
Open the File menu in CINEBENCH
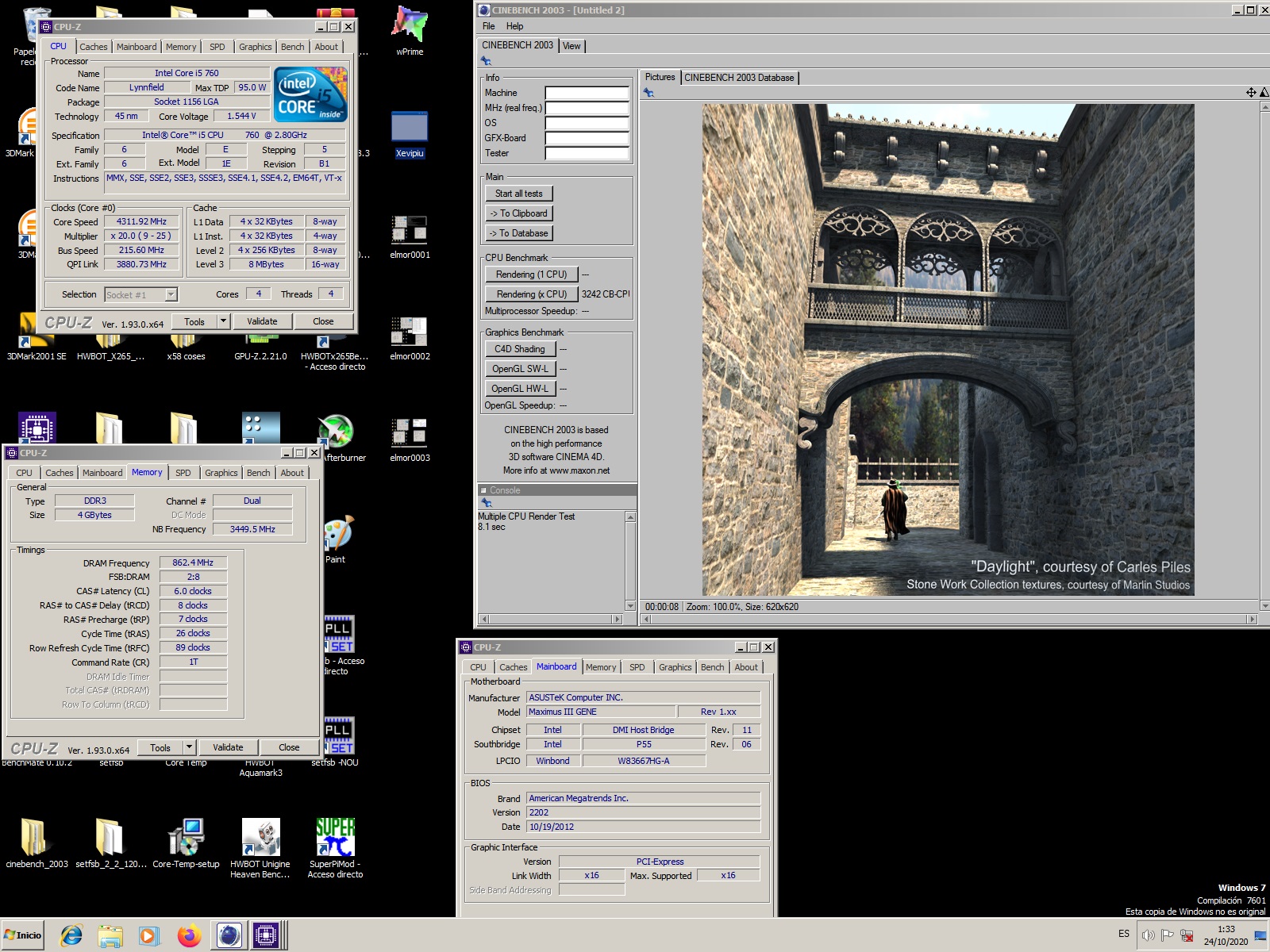point(488,26)
